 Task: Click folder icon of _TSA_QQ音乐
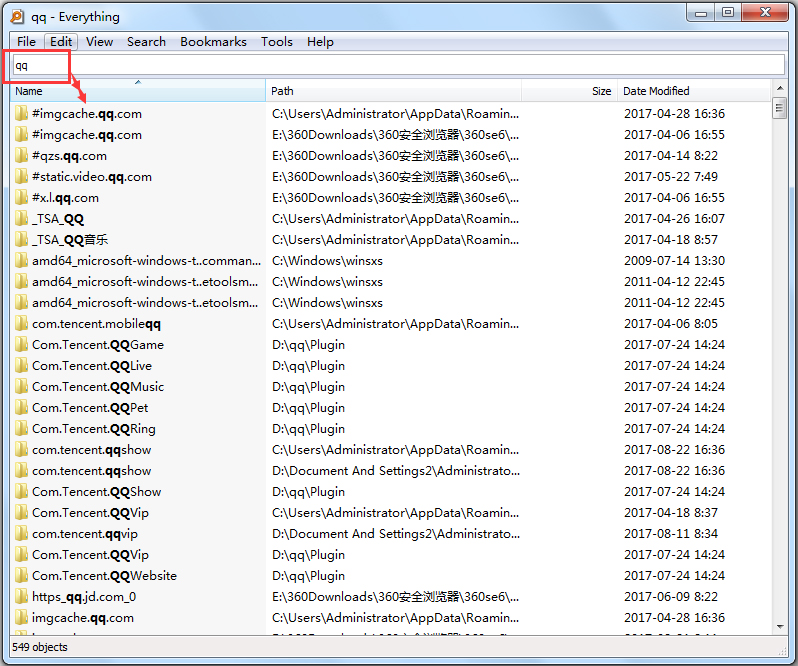point(21,240)
